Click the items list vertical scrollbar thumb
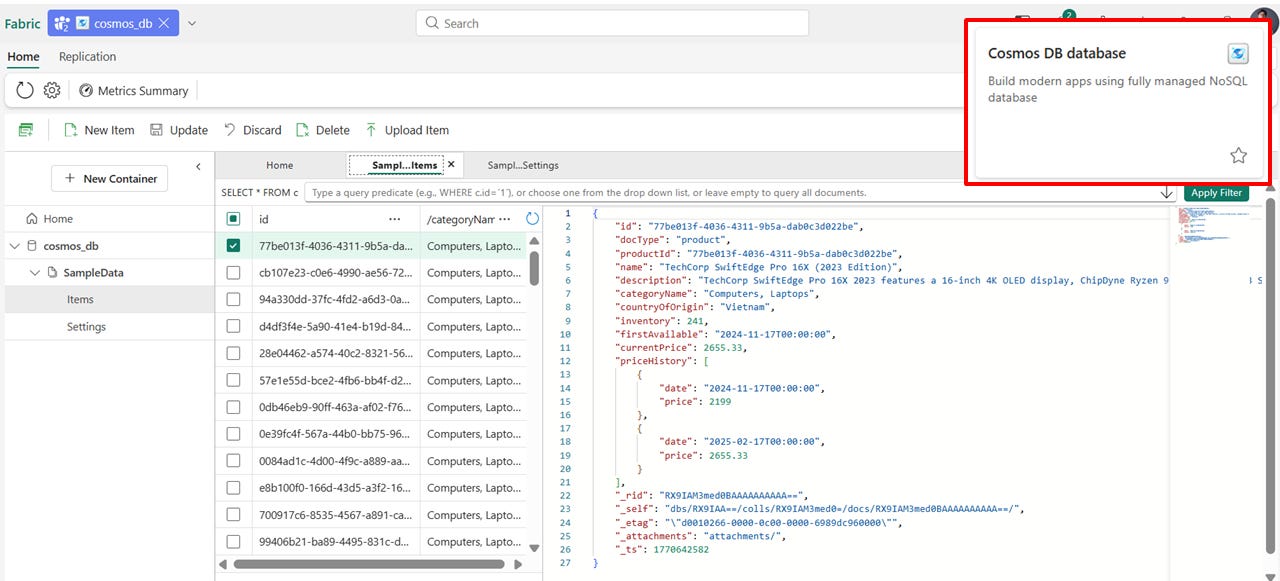The height and width of the screenshot is (581, 1280). (534, 268)
